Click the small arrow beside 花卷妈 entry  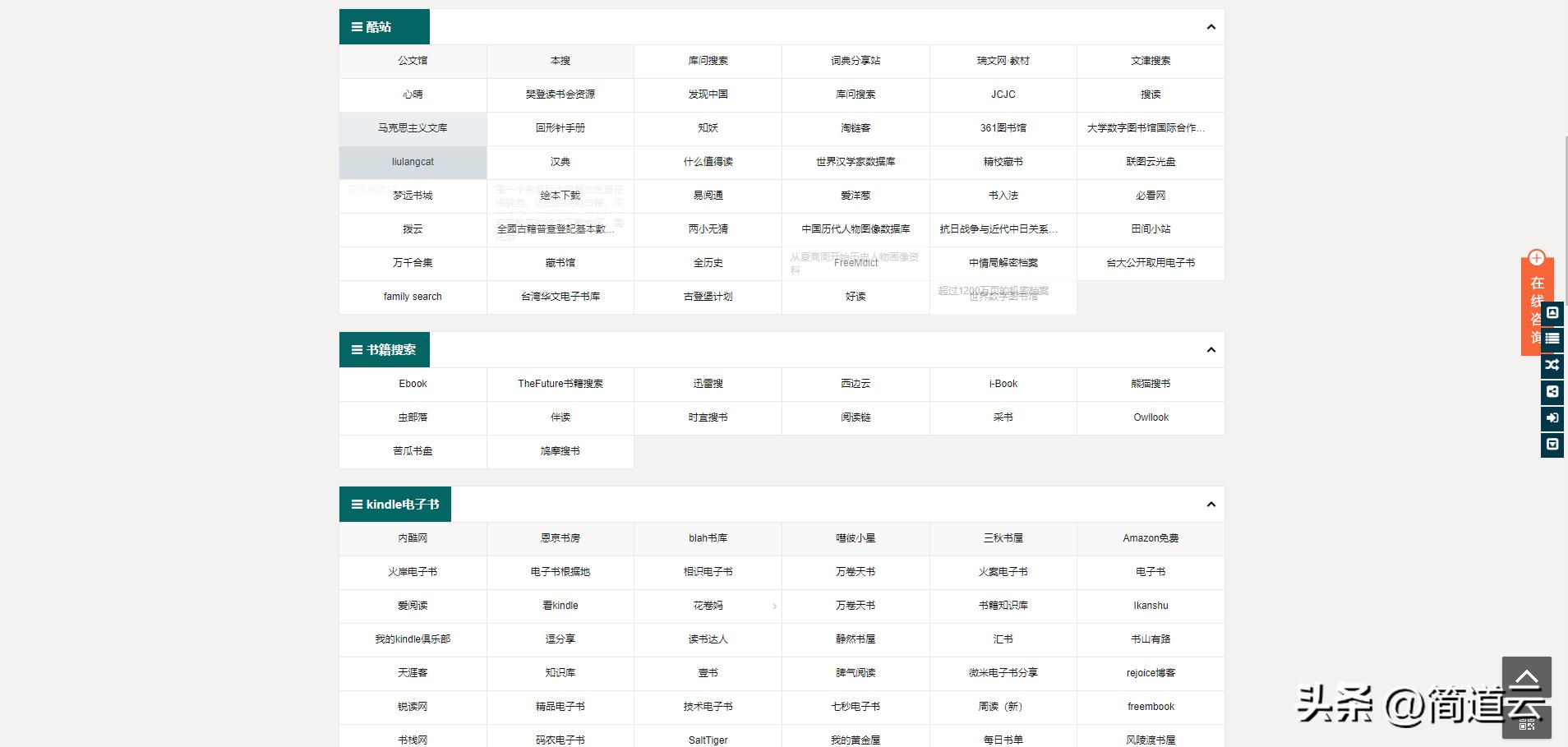coord(773,606)
